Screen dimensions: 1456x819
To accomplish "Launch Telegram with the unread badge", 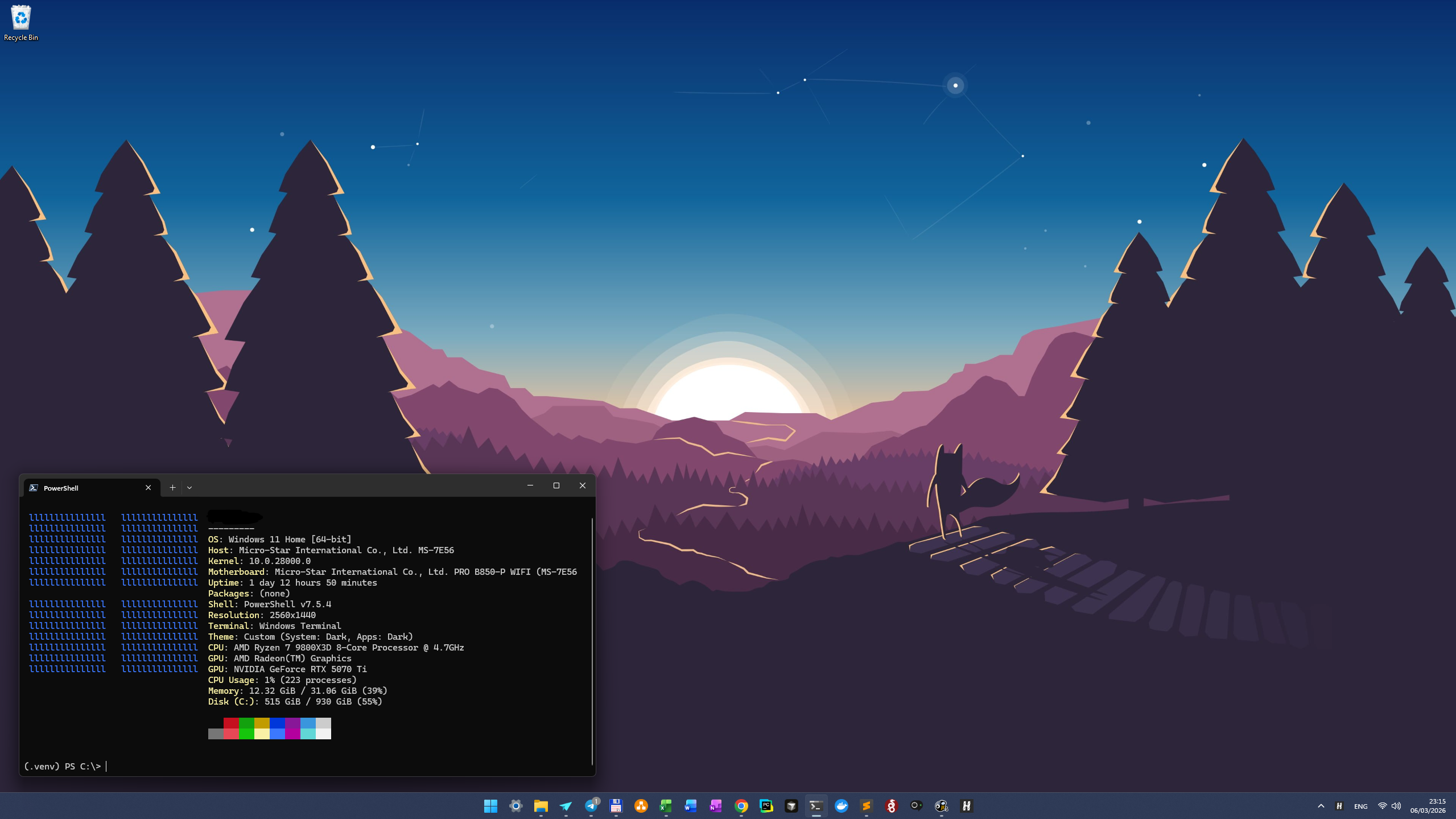I will (591, 806).
